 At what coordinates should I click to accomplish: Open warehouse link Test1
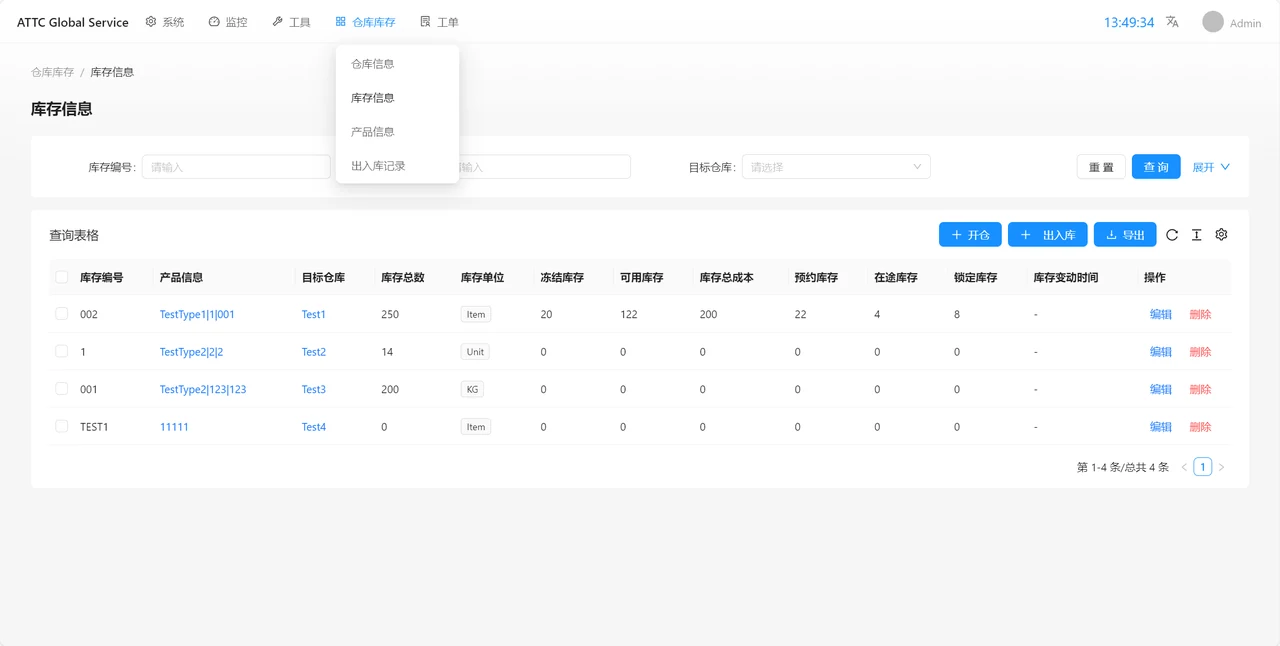314,314
